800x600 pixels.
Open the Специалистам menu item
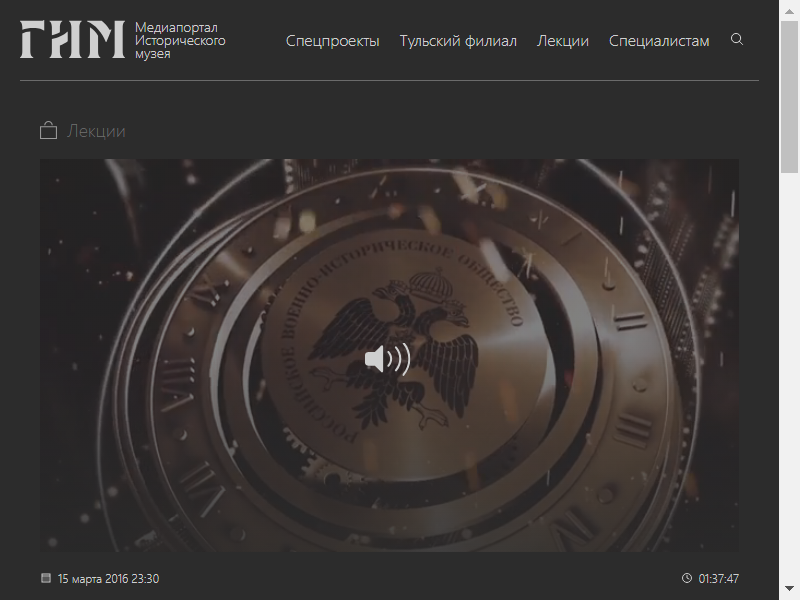(659, 41)
